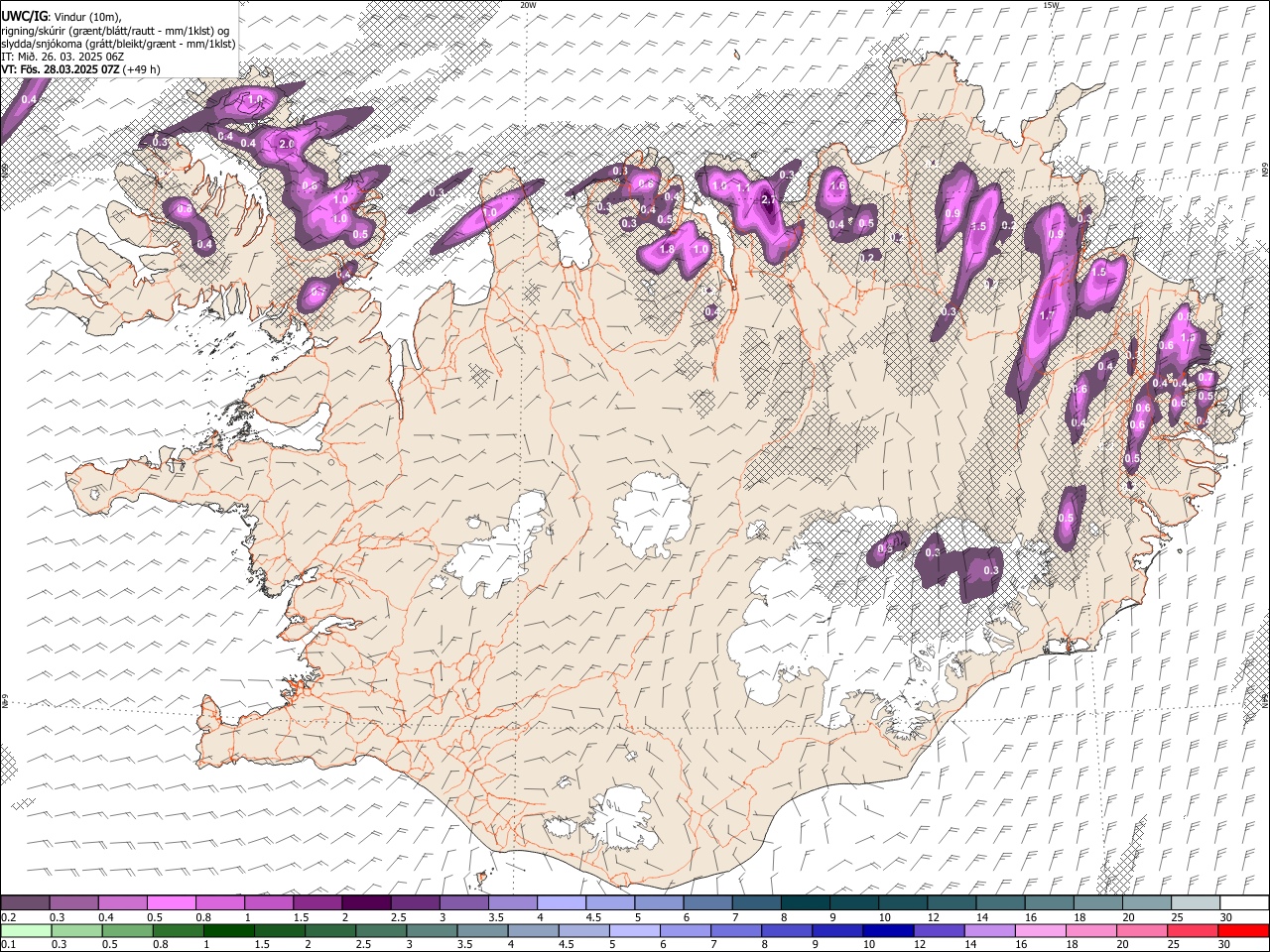
Task: Click the "IT: Mið. 26. 03. 2025 06Z" line
Action: tap(63, 57)
